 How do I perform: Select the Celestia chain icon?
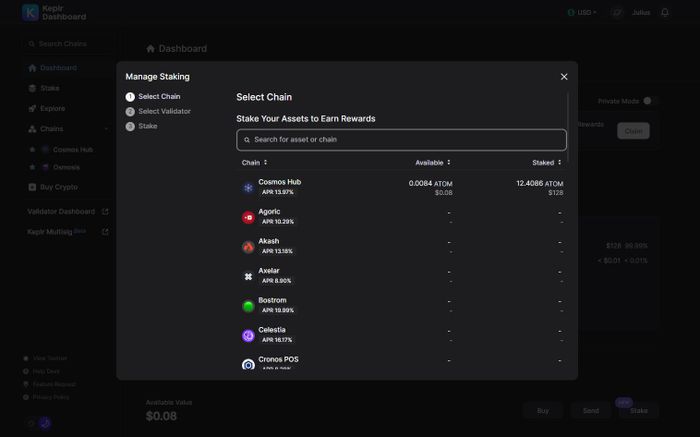point(248,335)
